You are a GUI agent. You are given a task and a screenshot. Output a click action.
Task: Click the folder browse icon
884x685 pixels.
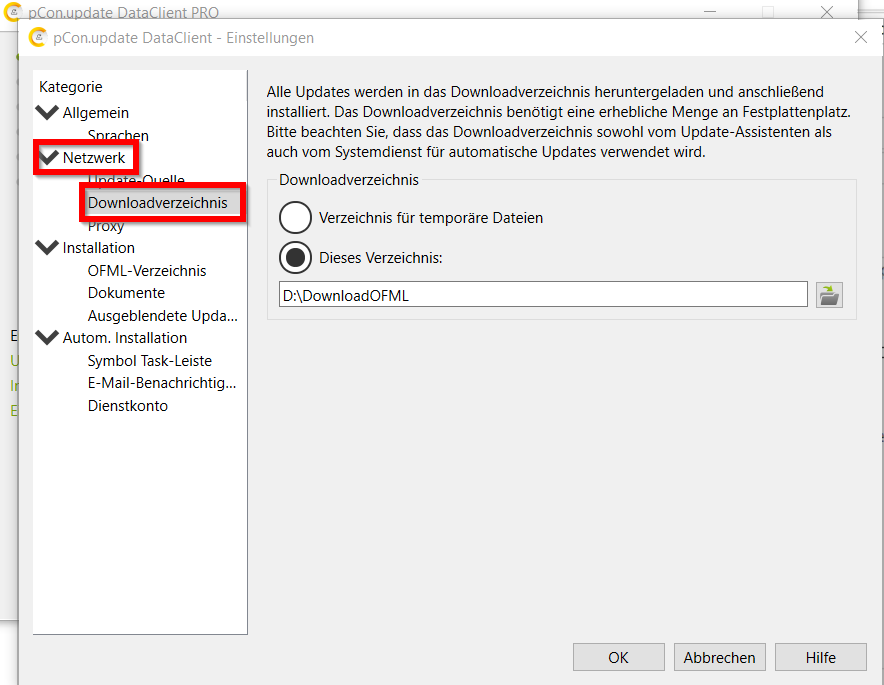[829, 295]
